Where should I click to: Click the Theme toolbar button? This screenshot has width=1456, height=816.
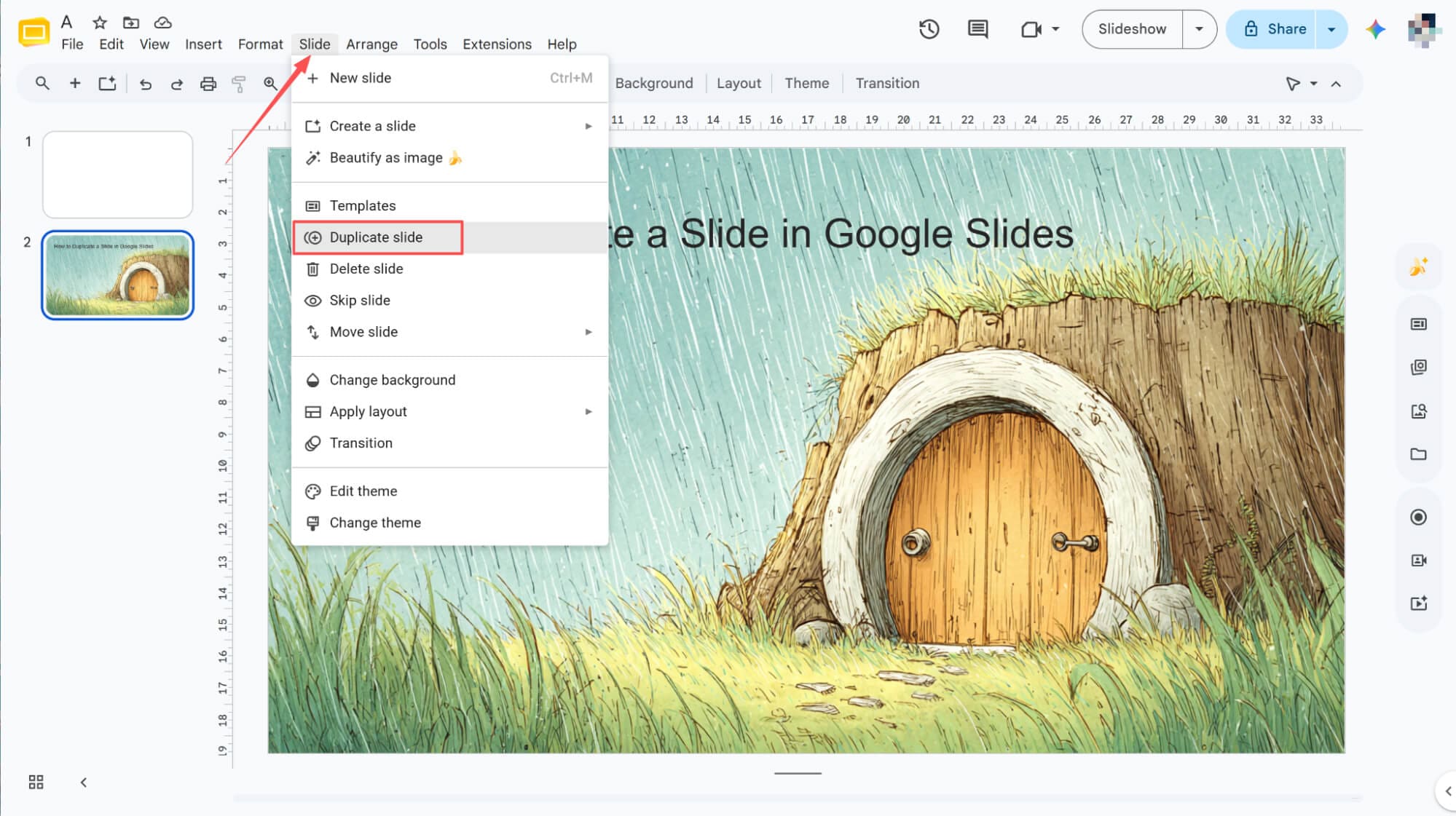806,83
